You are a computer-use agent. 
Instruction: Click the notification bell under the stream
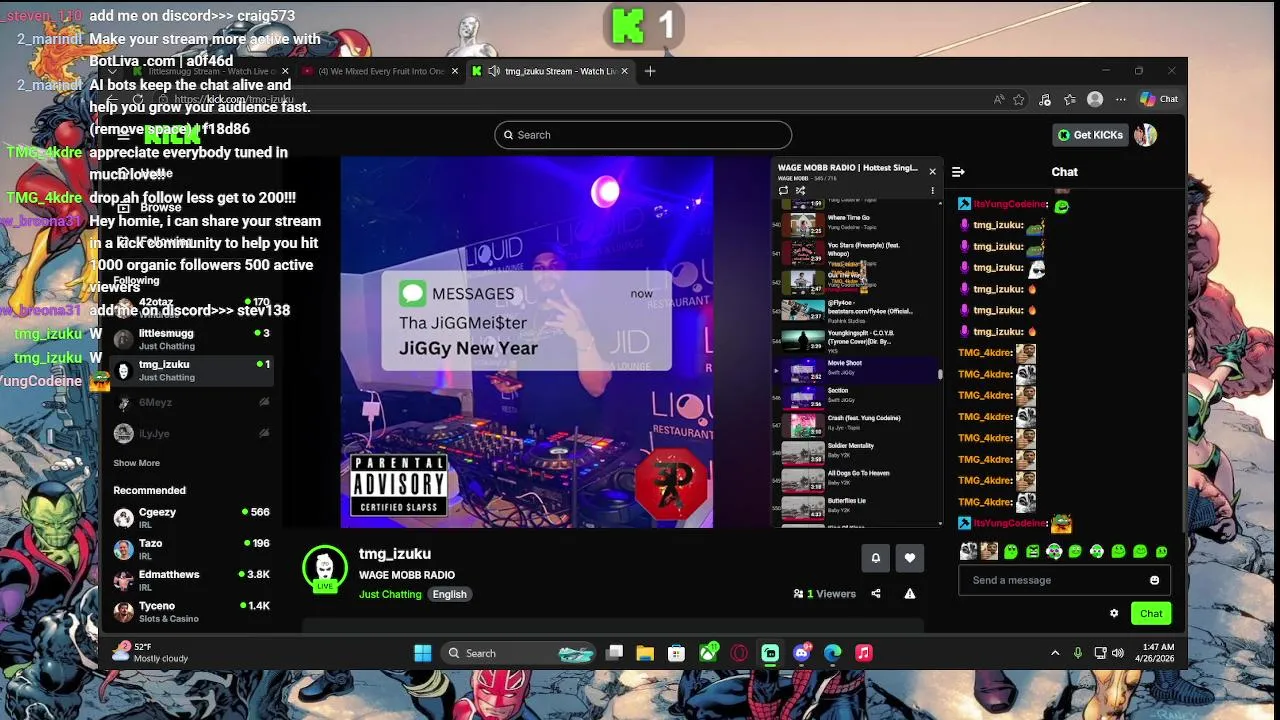[876, 558]
